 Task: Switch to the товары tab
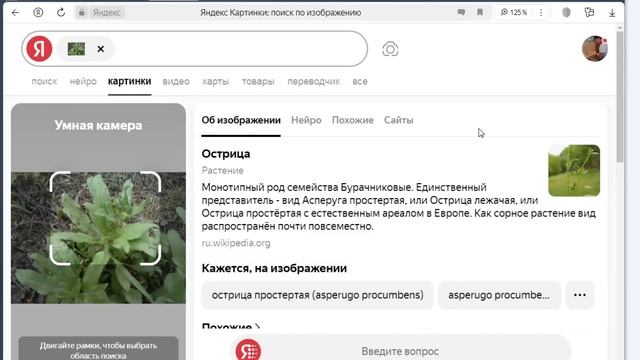click(258, 82)
